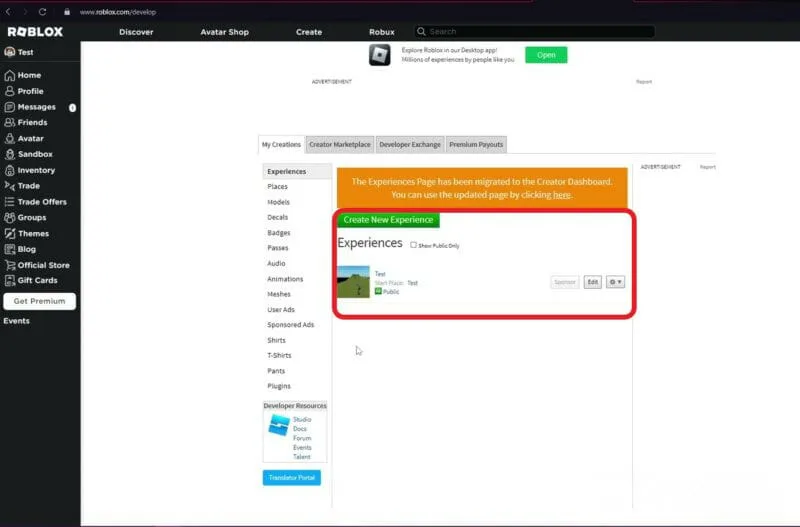Click the Friends icon in sidebar
This screenshot has height=527, width=800.
coord(10,122)
